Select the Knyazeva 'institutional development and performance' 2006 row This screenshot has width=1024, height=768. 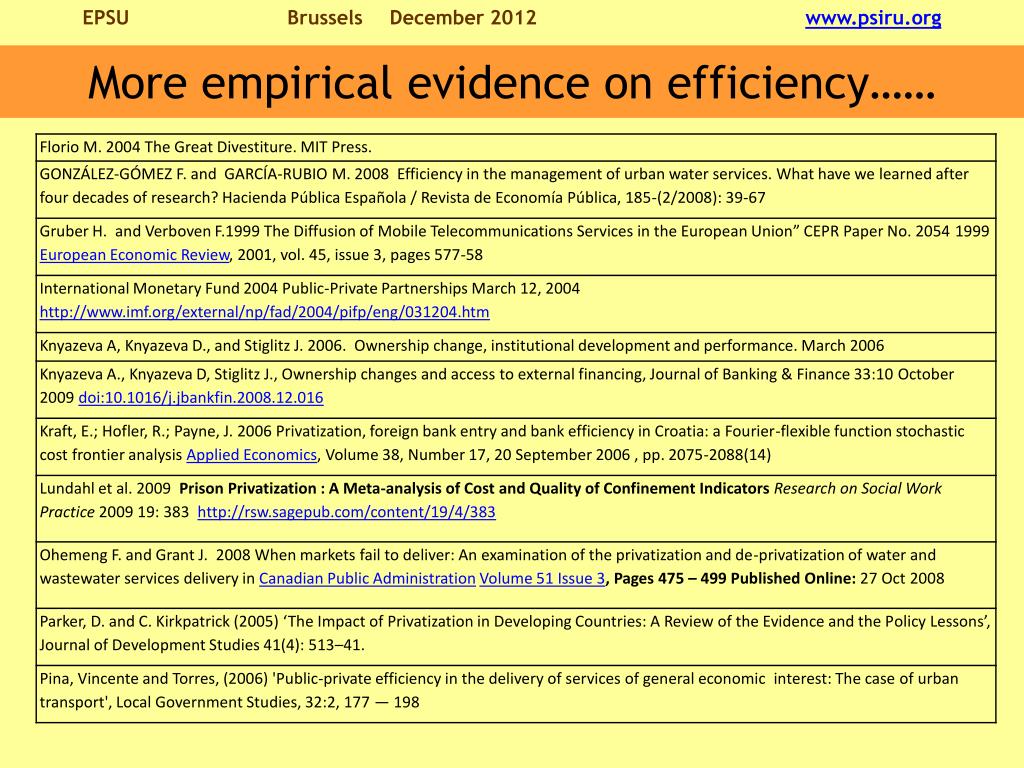coord(516,347)
